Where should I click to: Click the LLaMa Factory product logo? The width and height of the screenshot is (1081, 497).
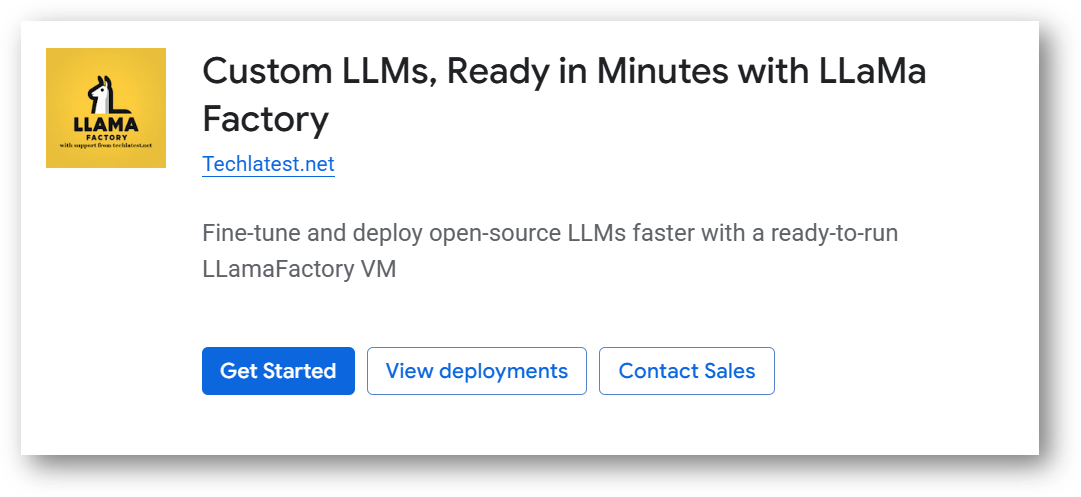tap(106, 107)
